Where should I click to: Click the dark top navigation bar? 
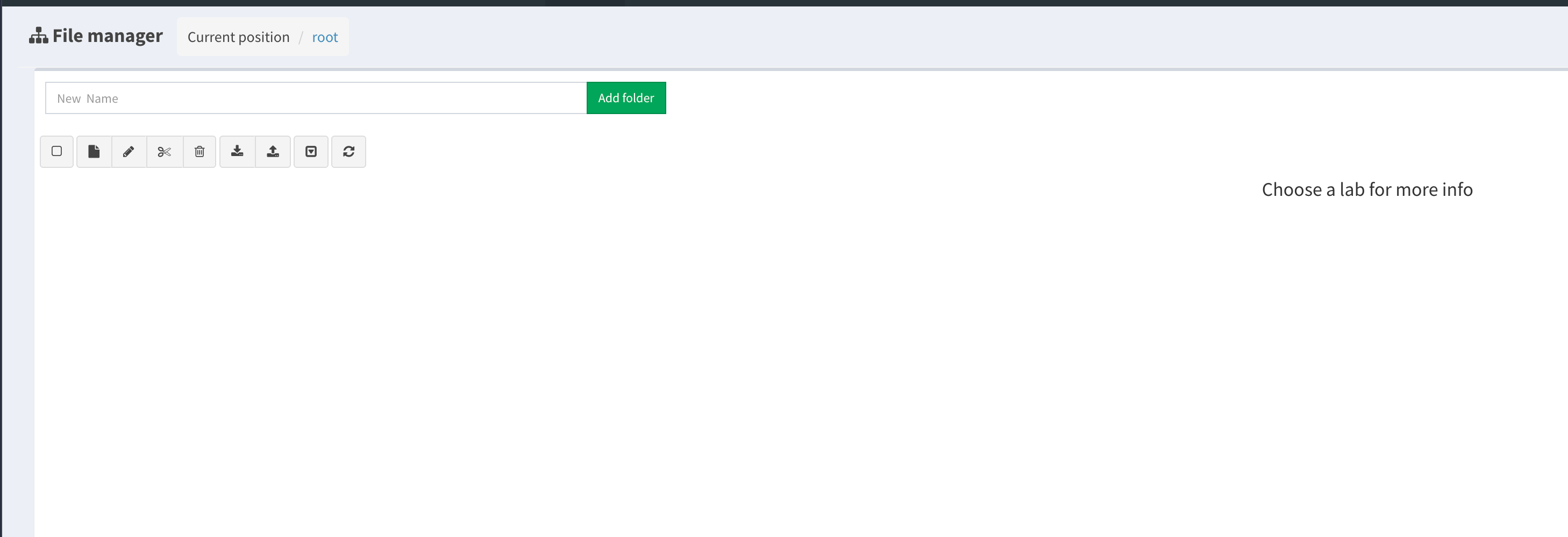(784, 3)
